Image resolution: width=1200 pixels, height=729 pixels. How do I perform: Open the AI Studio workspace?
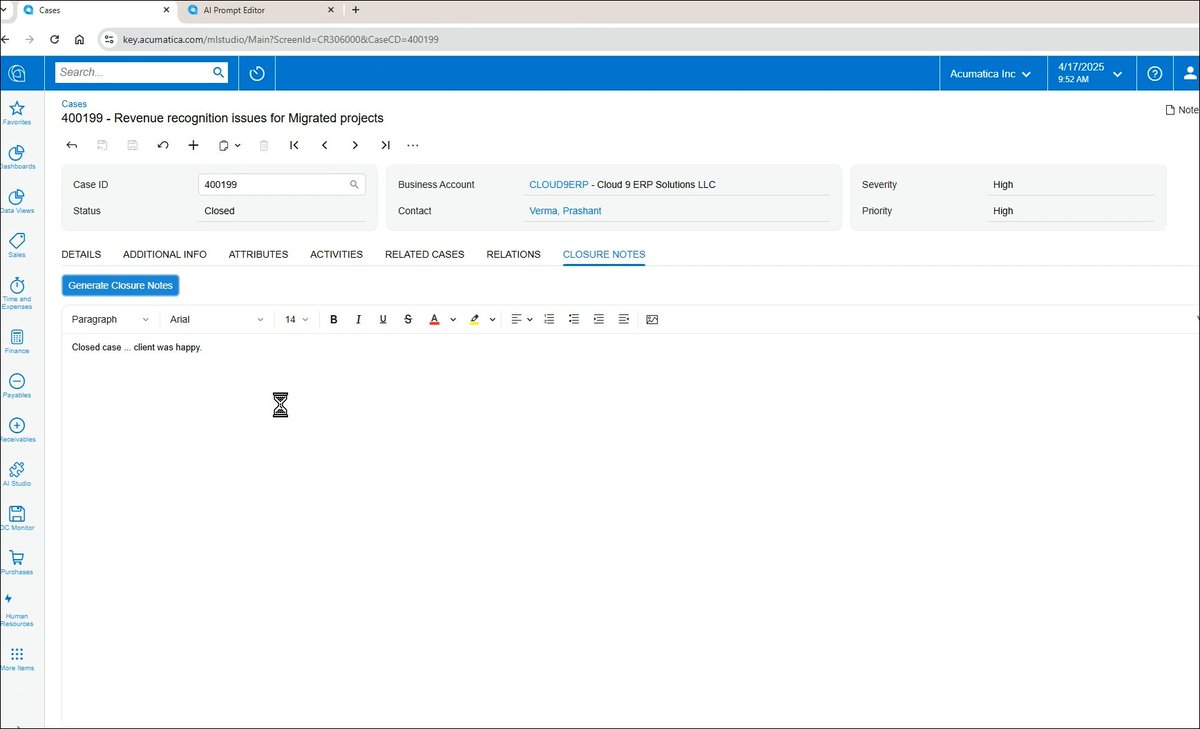(x=16, y=474)
